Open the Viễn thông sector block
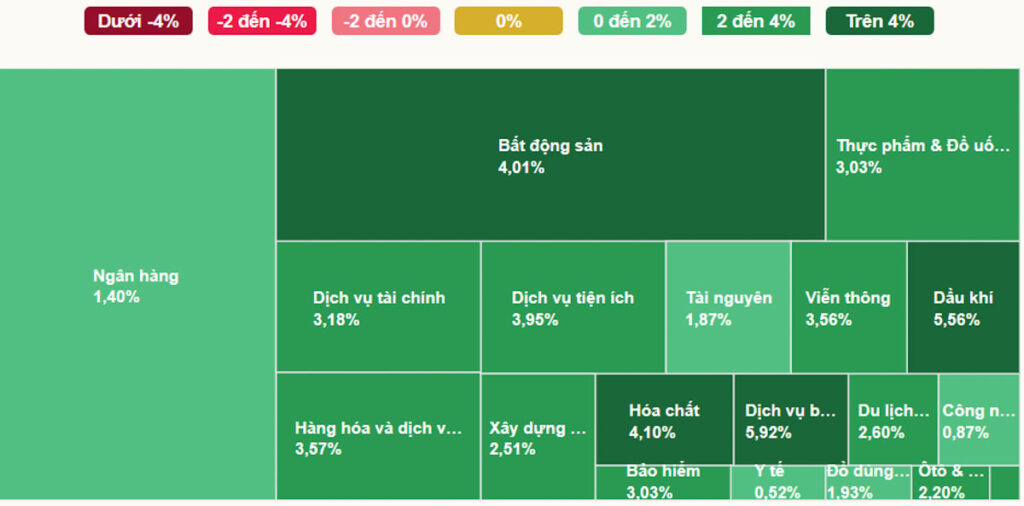Viewport: 1024px width, 506px height. (848, 307)
